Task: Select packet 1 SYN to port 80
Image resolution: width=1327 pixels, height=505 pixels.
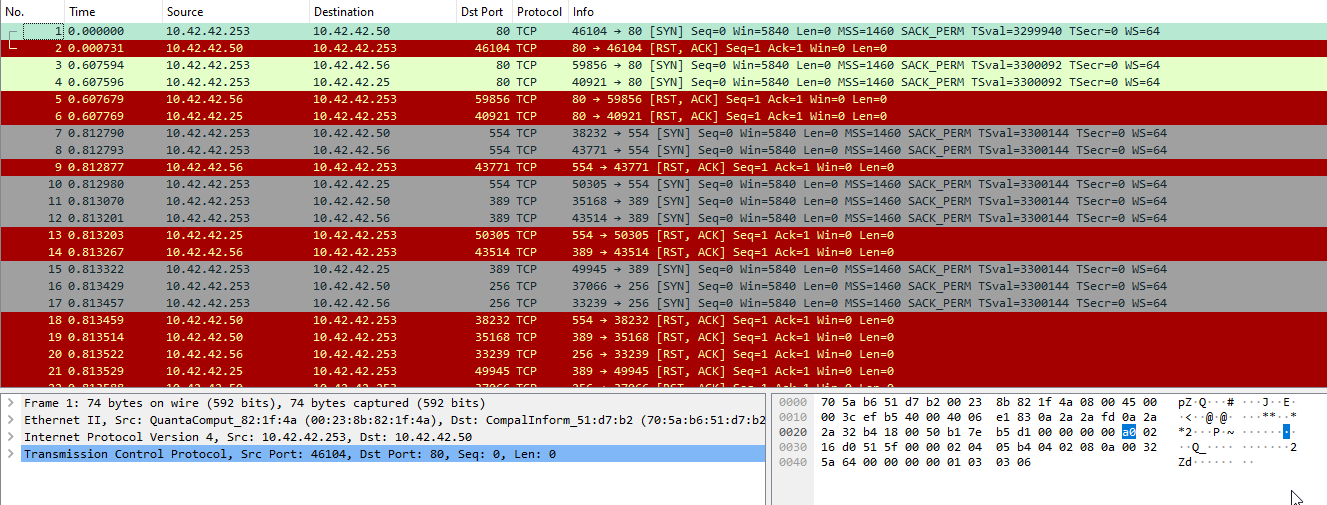Action: [663, 32]
